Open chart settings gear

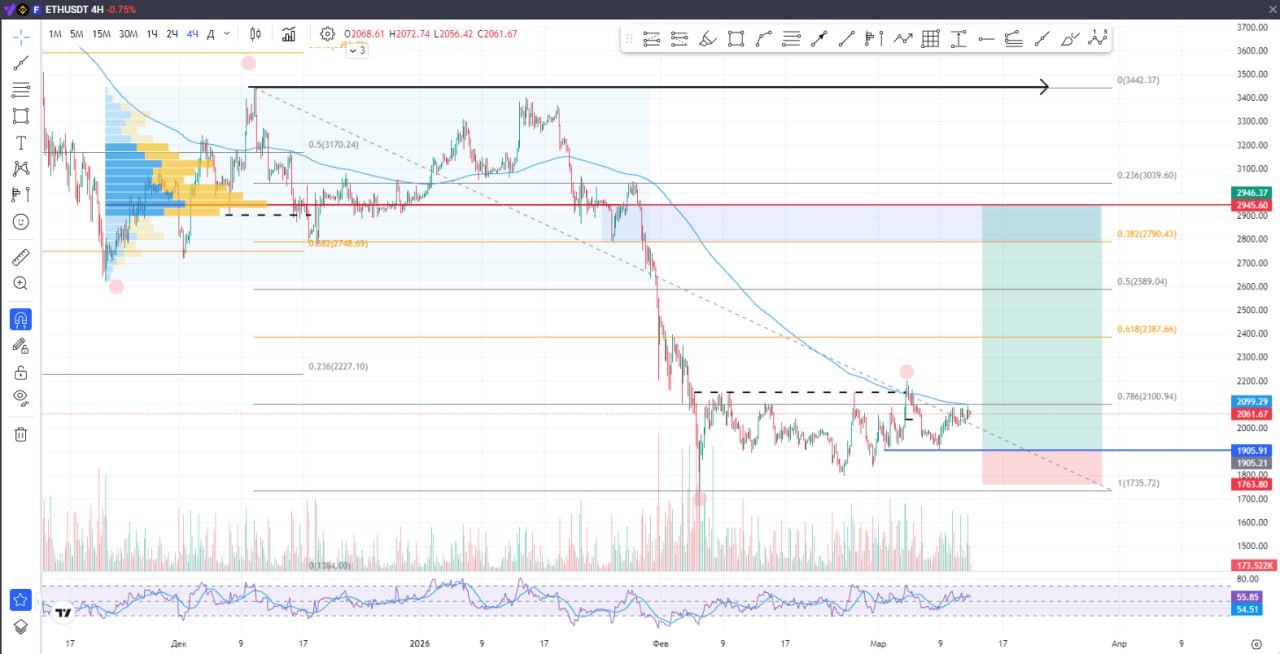[x=327, y=34]
